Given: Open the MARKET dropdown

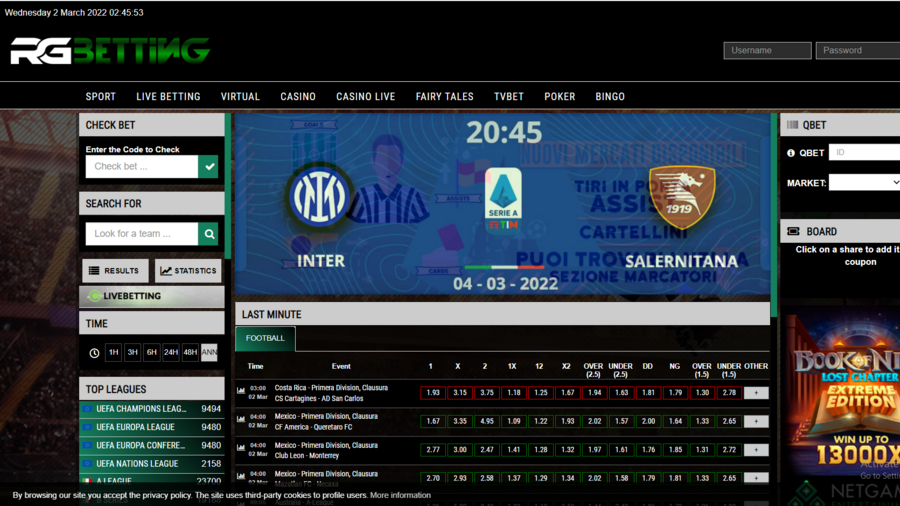Looking at the screenshot, I should 864,182.
